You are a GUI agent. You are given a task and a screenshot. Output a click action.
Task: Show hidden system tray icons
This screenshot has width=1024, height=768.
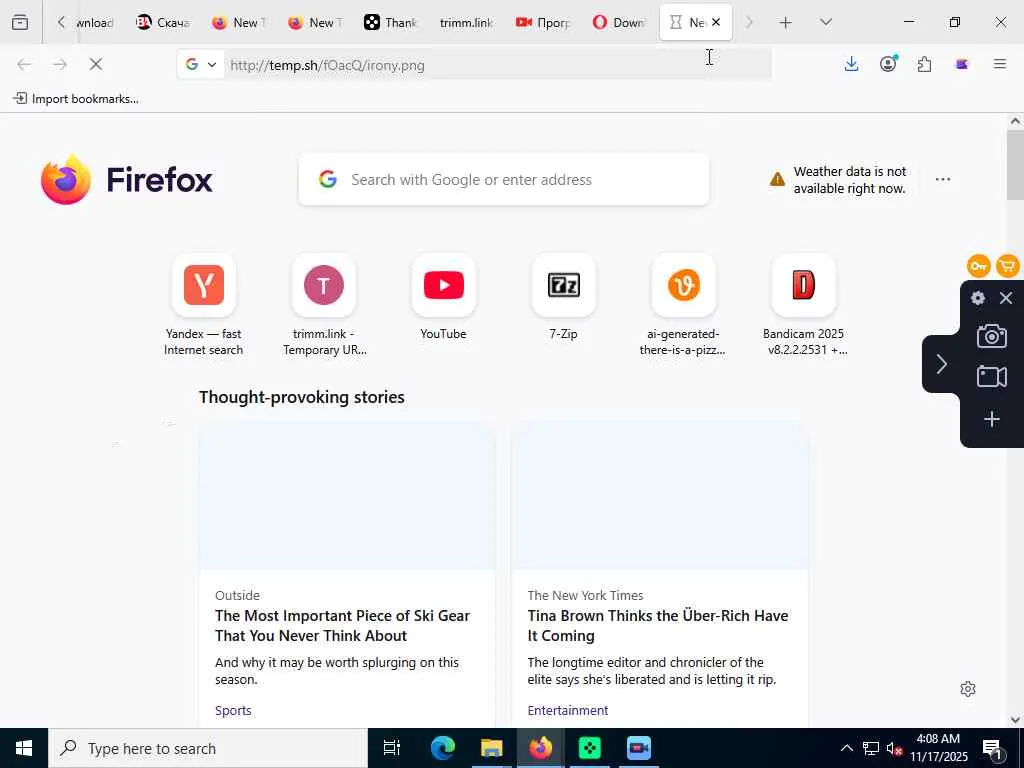click(x=846, y=748)
